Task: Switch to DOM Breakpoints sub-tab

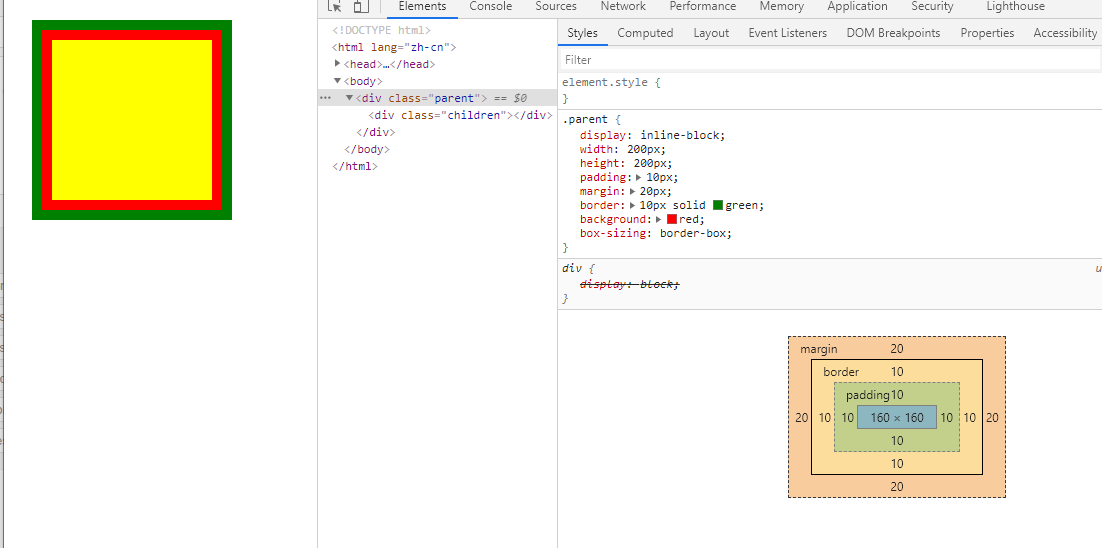Action: (893, 33)
